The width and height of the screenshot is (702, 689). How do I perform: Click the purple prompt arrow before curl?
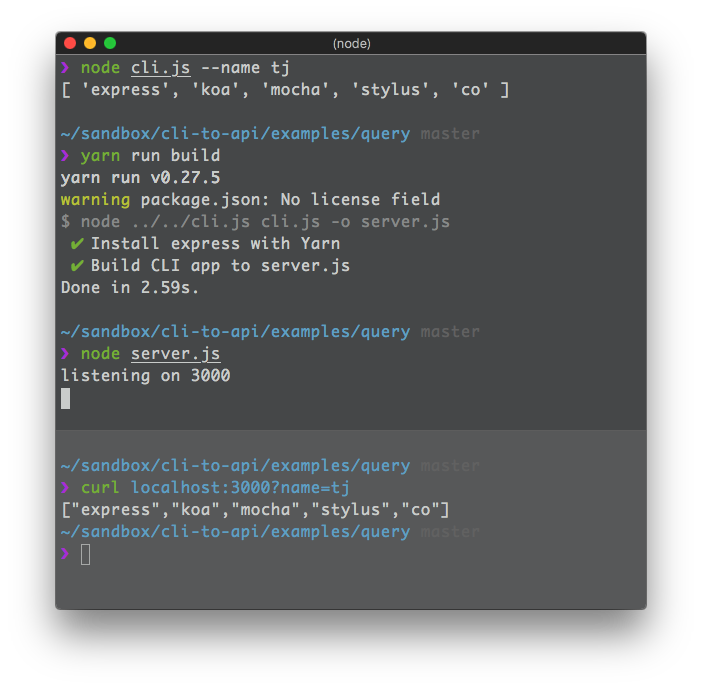coord(65,487)
